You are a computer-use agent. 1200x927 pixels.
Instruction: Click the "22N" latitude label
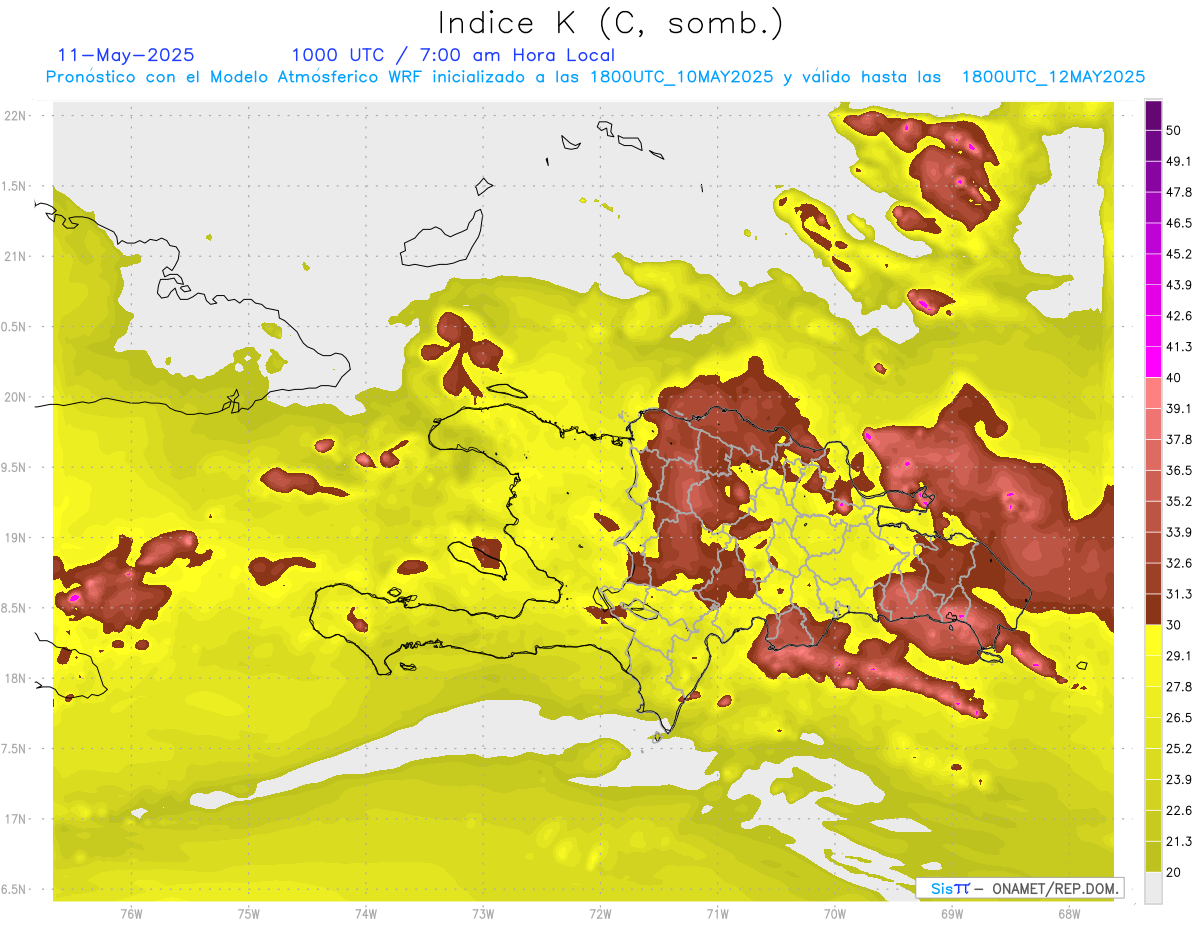click(x=16, y=116)
